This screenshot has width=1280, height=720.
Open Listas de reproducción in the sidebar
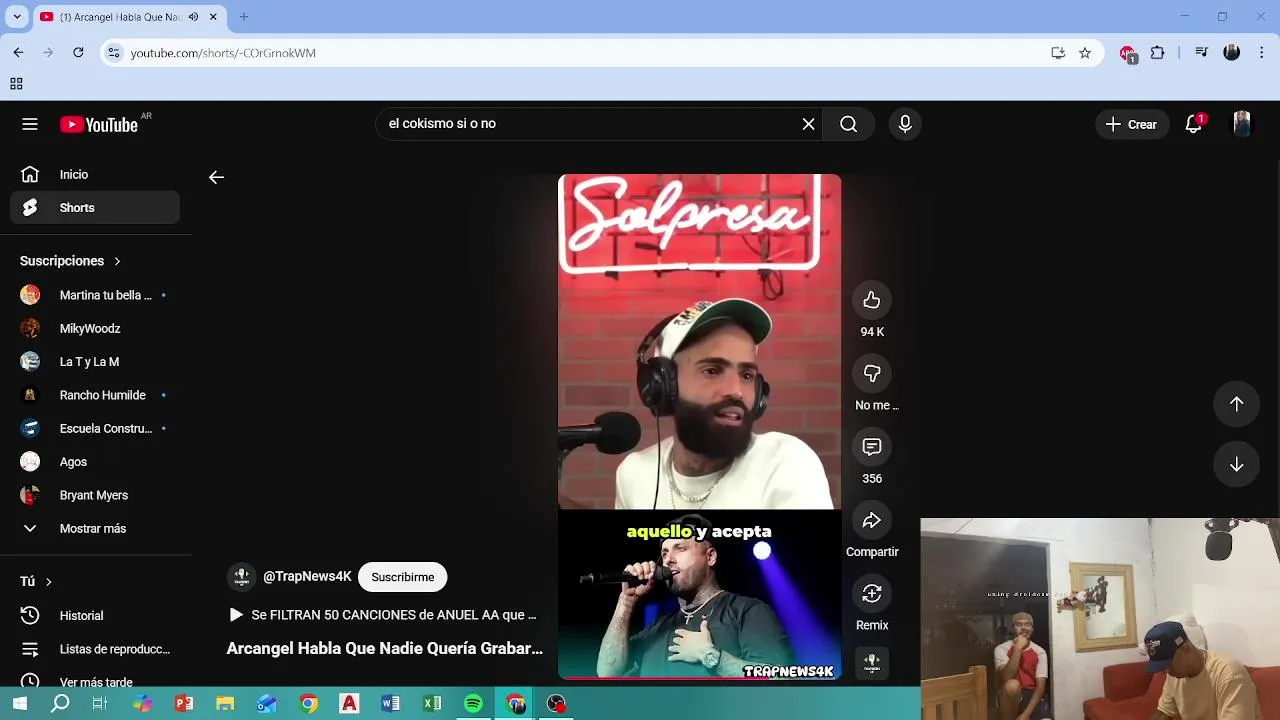coord(95,649)
